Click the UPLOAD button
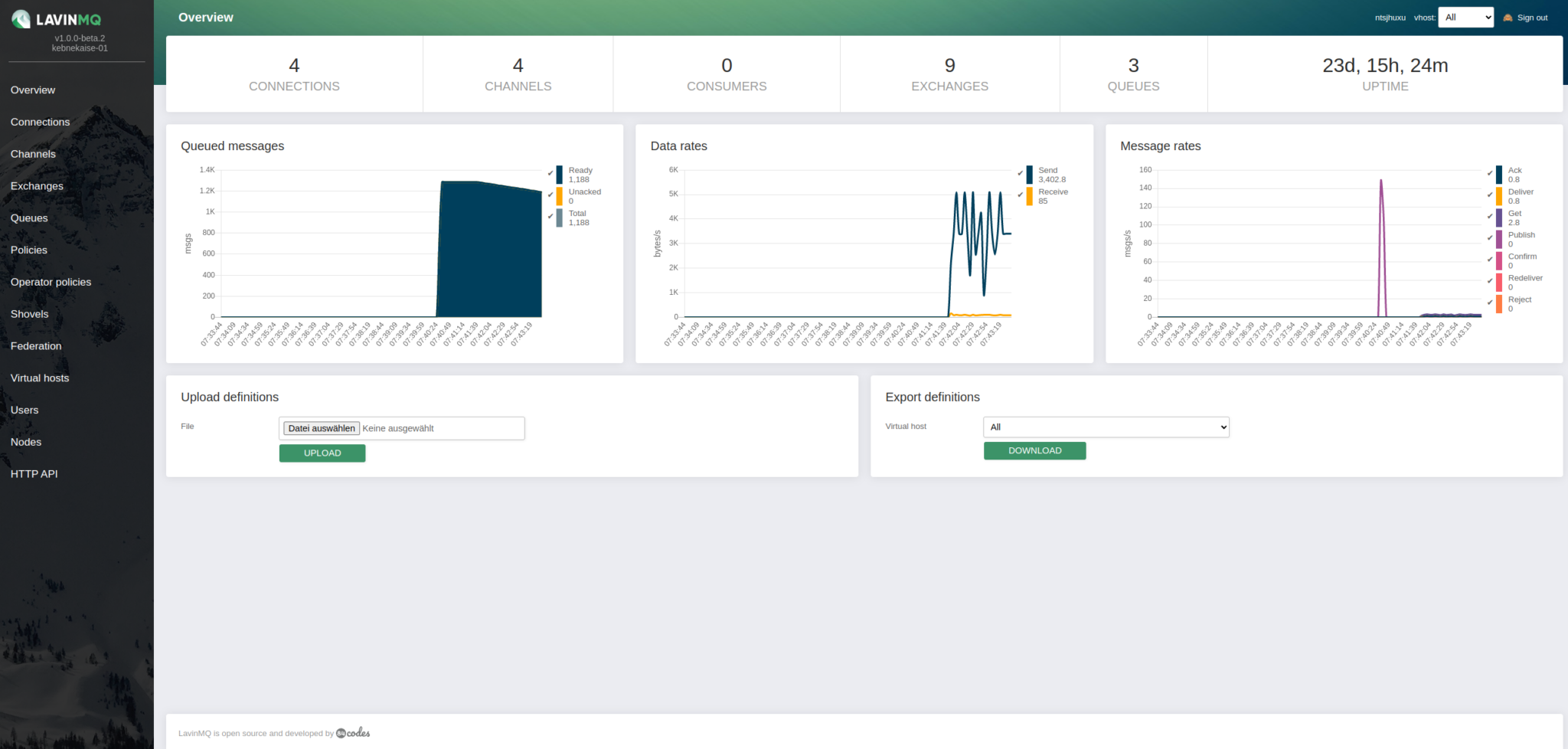Viewport: 1568px width, 749px height. coord(322,453)
